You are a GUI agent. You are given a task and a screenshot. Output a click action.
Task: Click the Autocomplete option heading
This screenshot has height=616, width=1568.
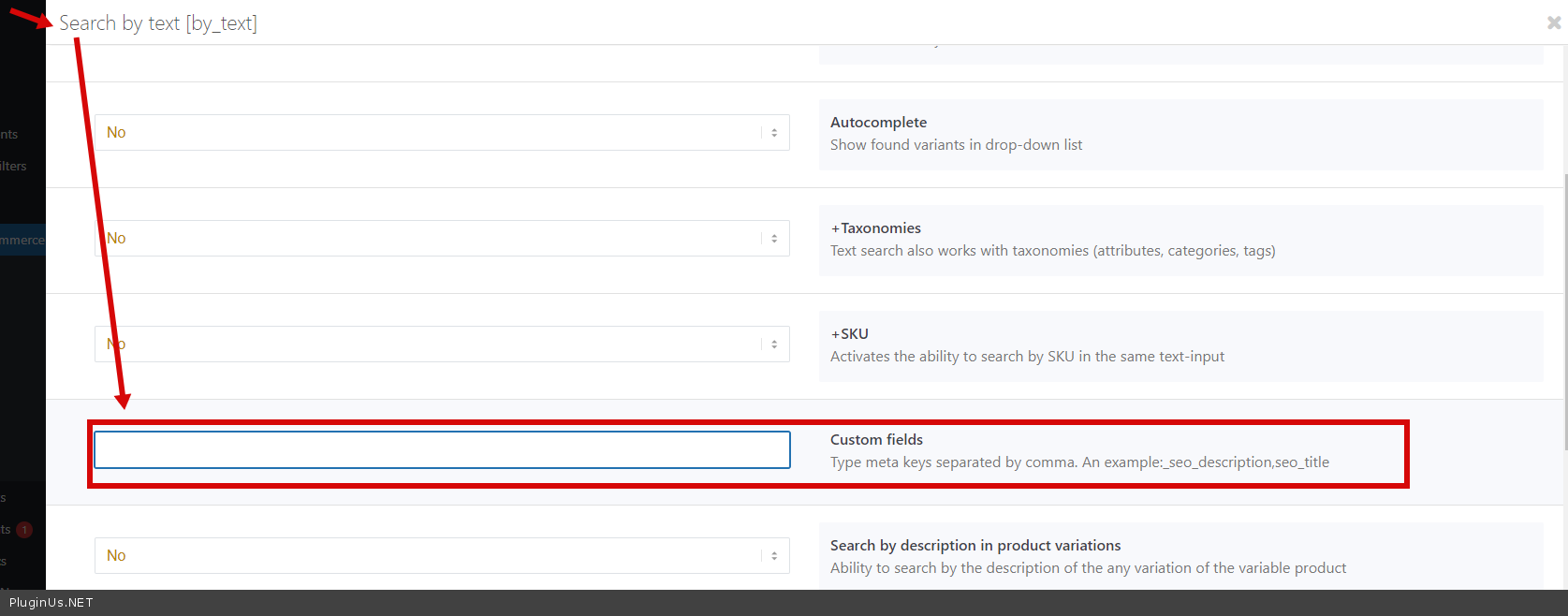(x=878, y=123)
